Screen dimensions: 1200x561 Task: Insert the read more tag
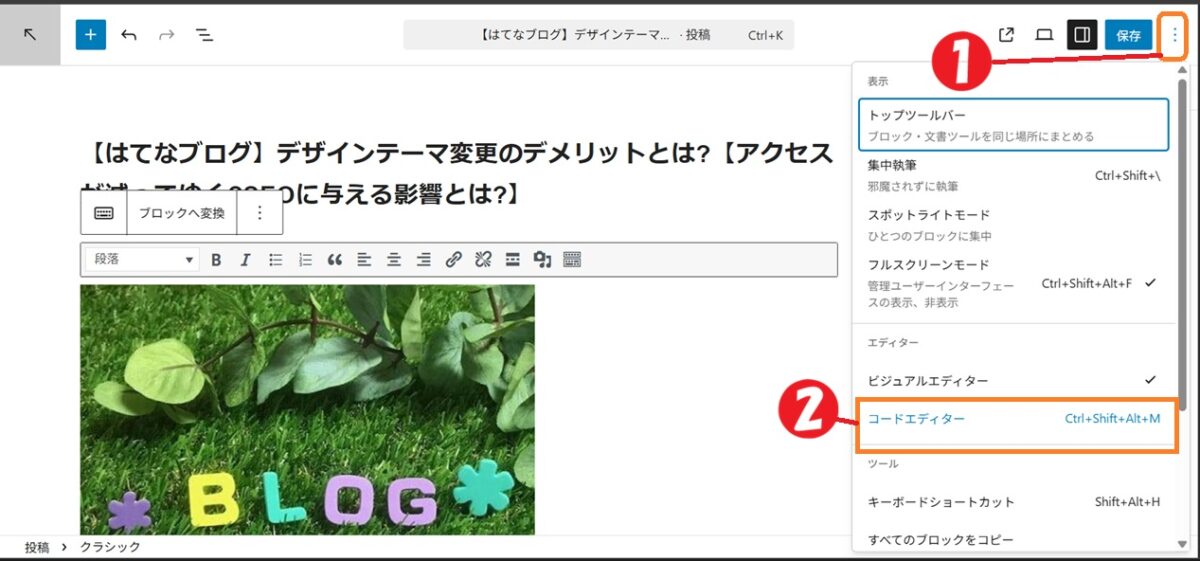[x=512, y=260]
